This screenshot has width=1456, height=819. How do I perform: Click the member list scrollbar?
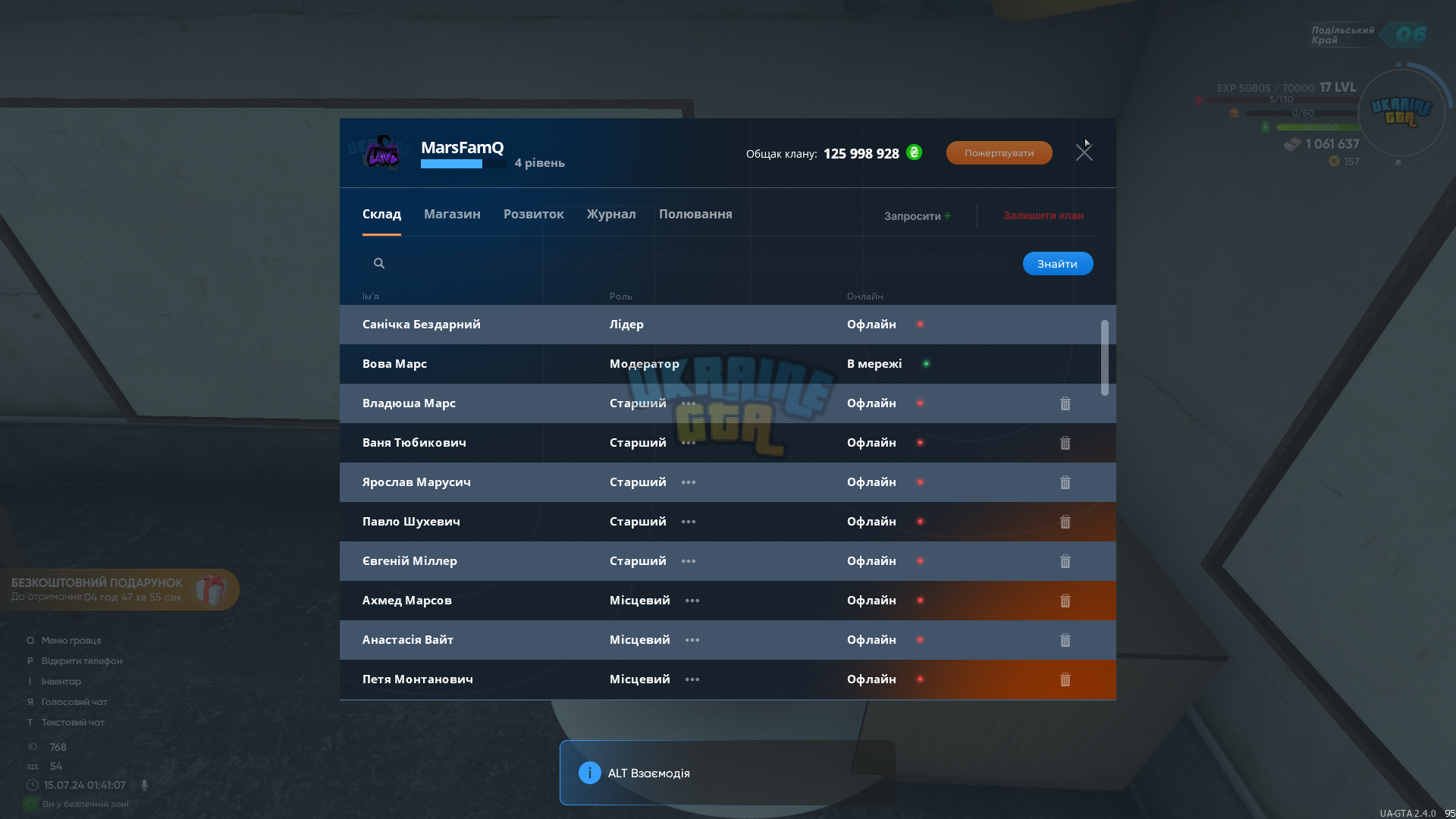coord(1104,358)
